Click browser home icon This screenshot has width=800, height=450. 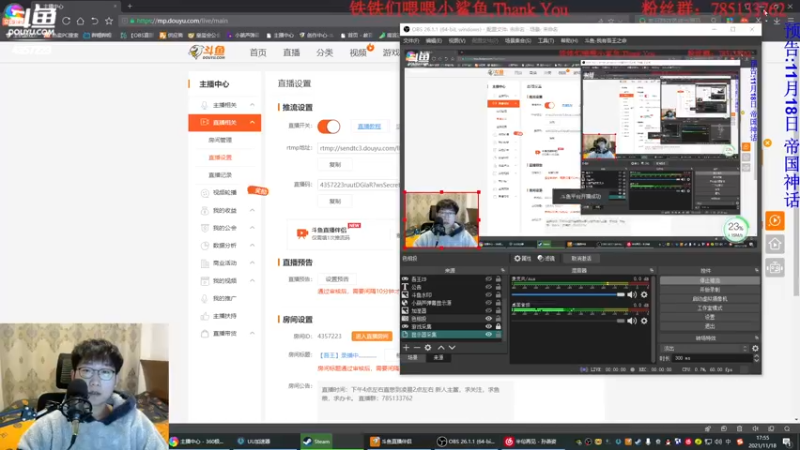coord(81,21)
